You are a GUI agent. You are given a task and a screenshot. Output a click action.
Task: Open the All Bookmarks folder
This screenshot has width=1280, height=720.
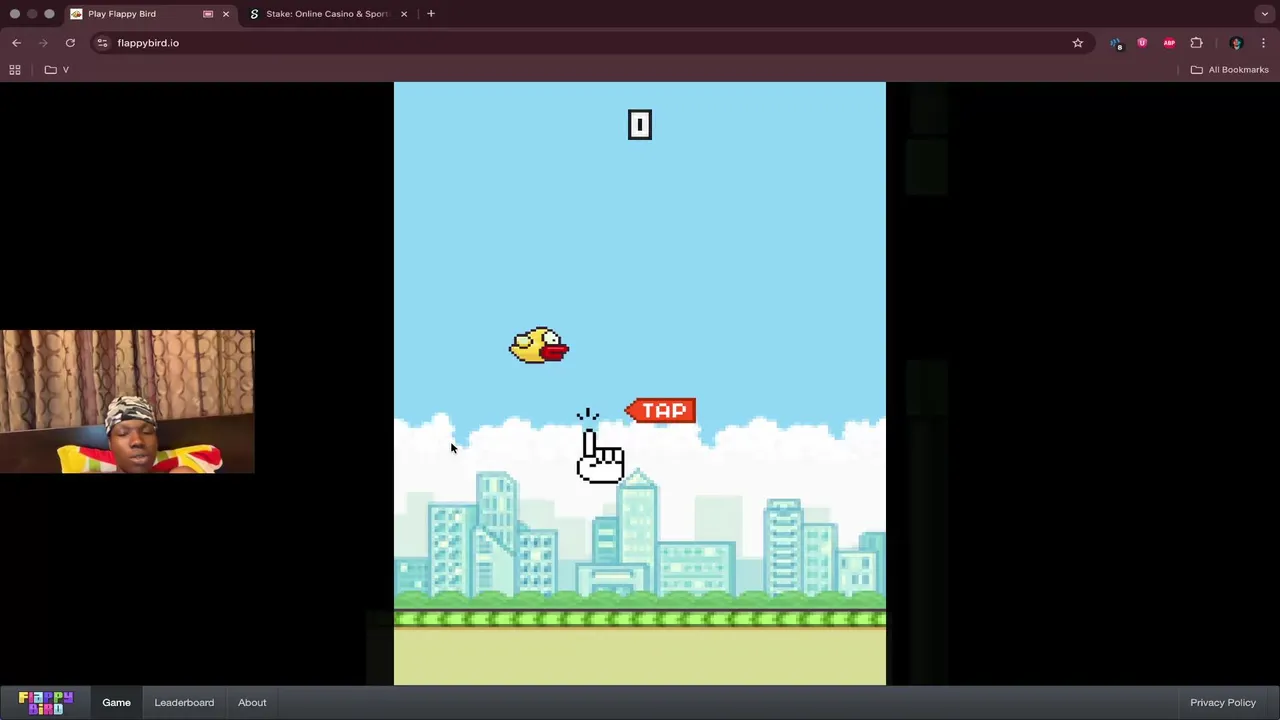click(1229, 70)
